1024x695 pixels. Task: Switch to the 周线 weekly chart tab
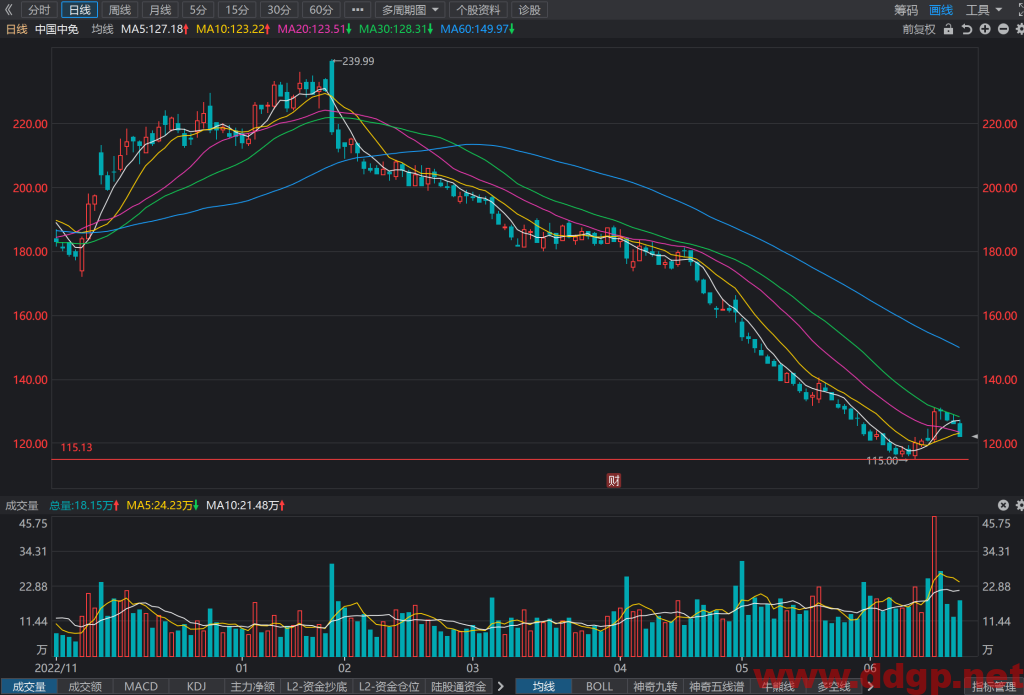coord(120,10)
